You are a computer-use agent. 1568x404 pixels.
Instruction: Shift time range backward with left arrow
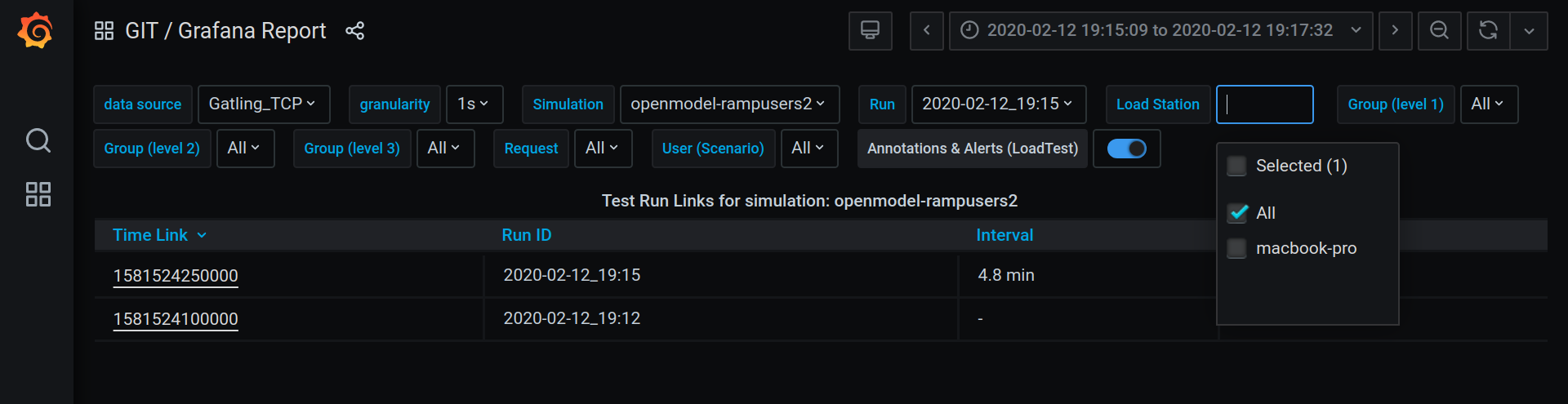[926, 31]
